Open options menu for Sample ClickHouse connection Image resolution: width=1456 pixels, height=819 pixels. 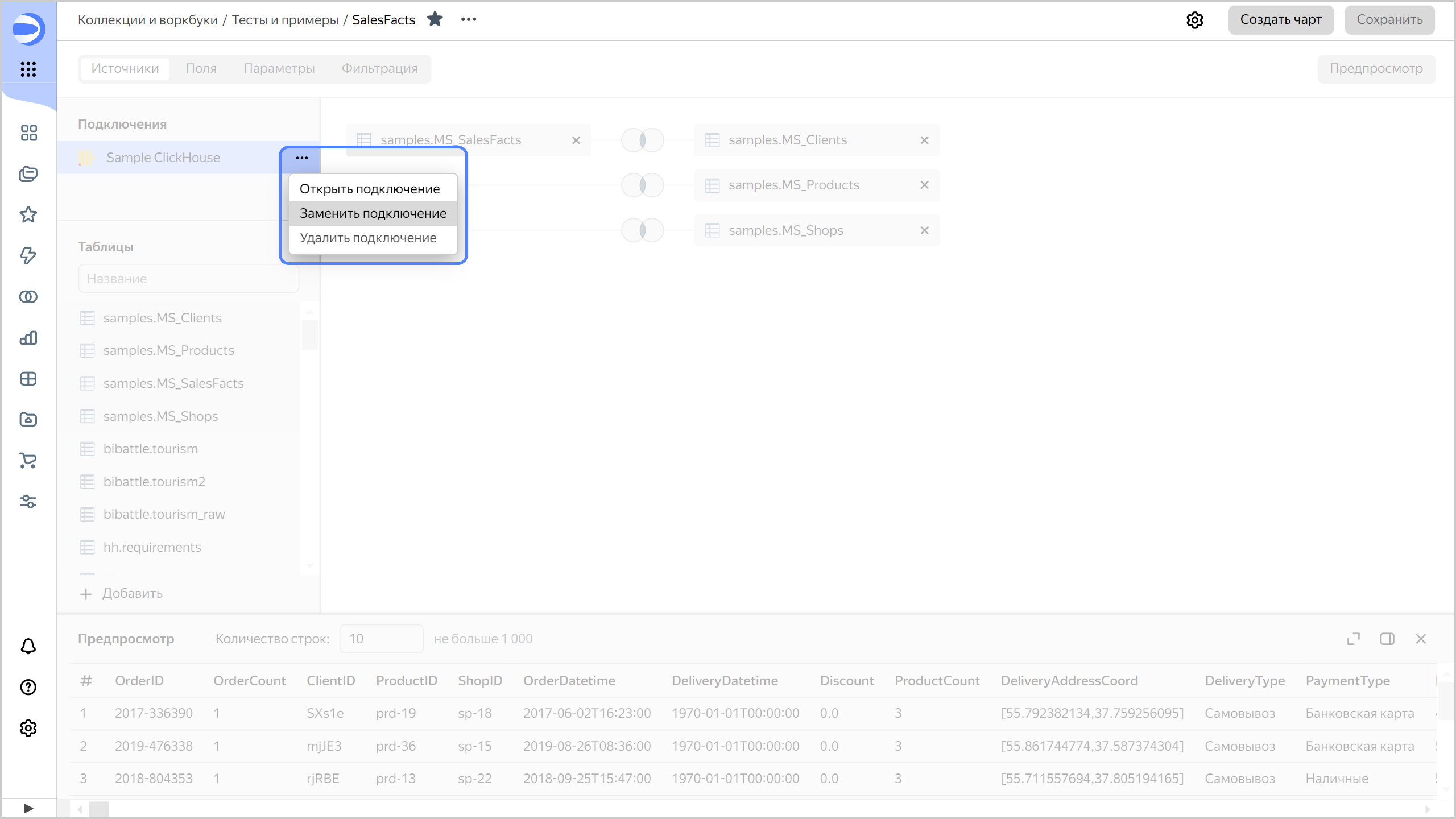[301, 158]
